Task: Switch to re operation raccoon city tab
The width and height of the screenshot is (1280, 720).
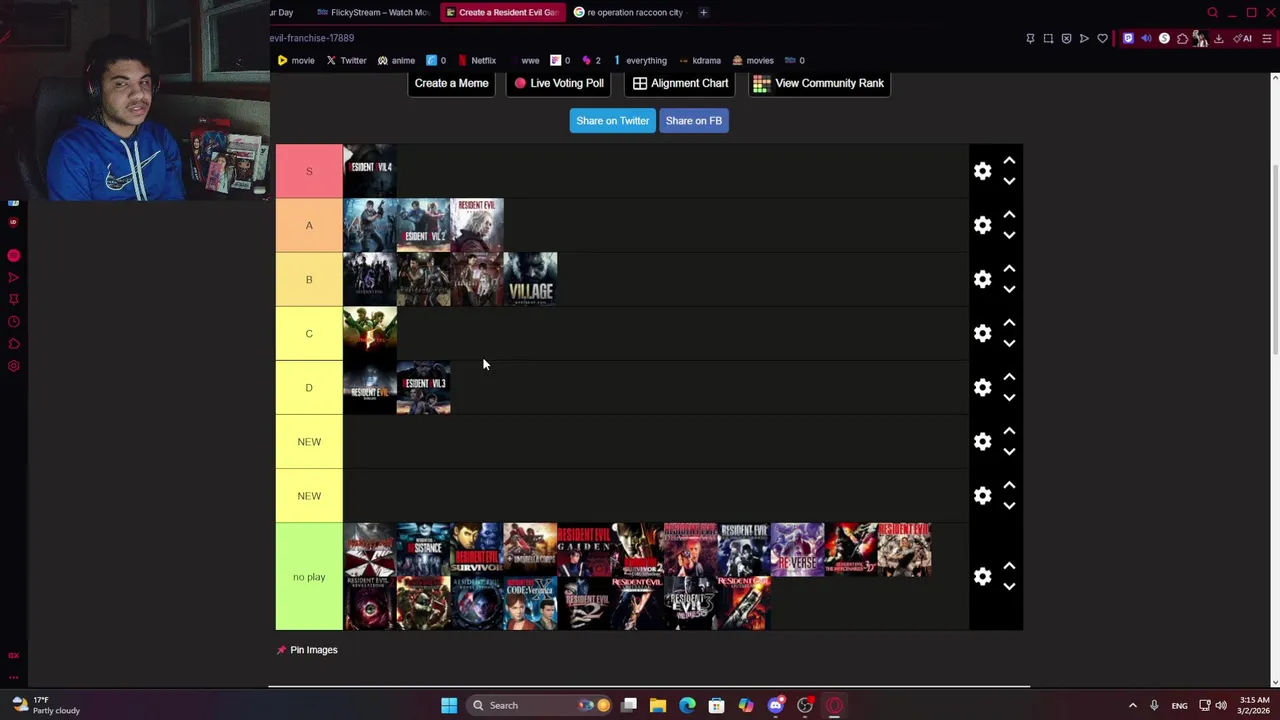Action: (628, 12)
